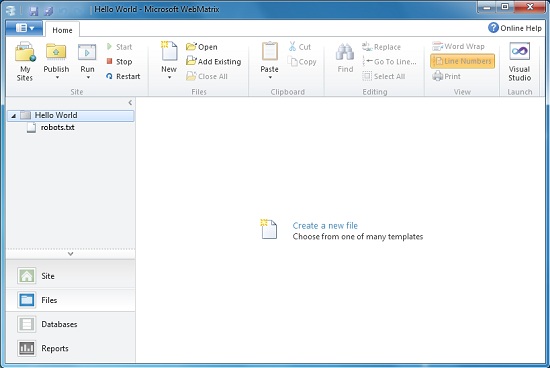Click the Save icon in title bar

[x=33, y=11]
